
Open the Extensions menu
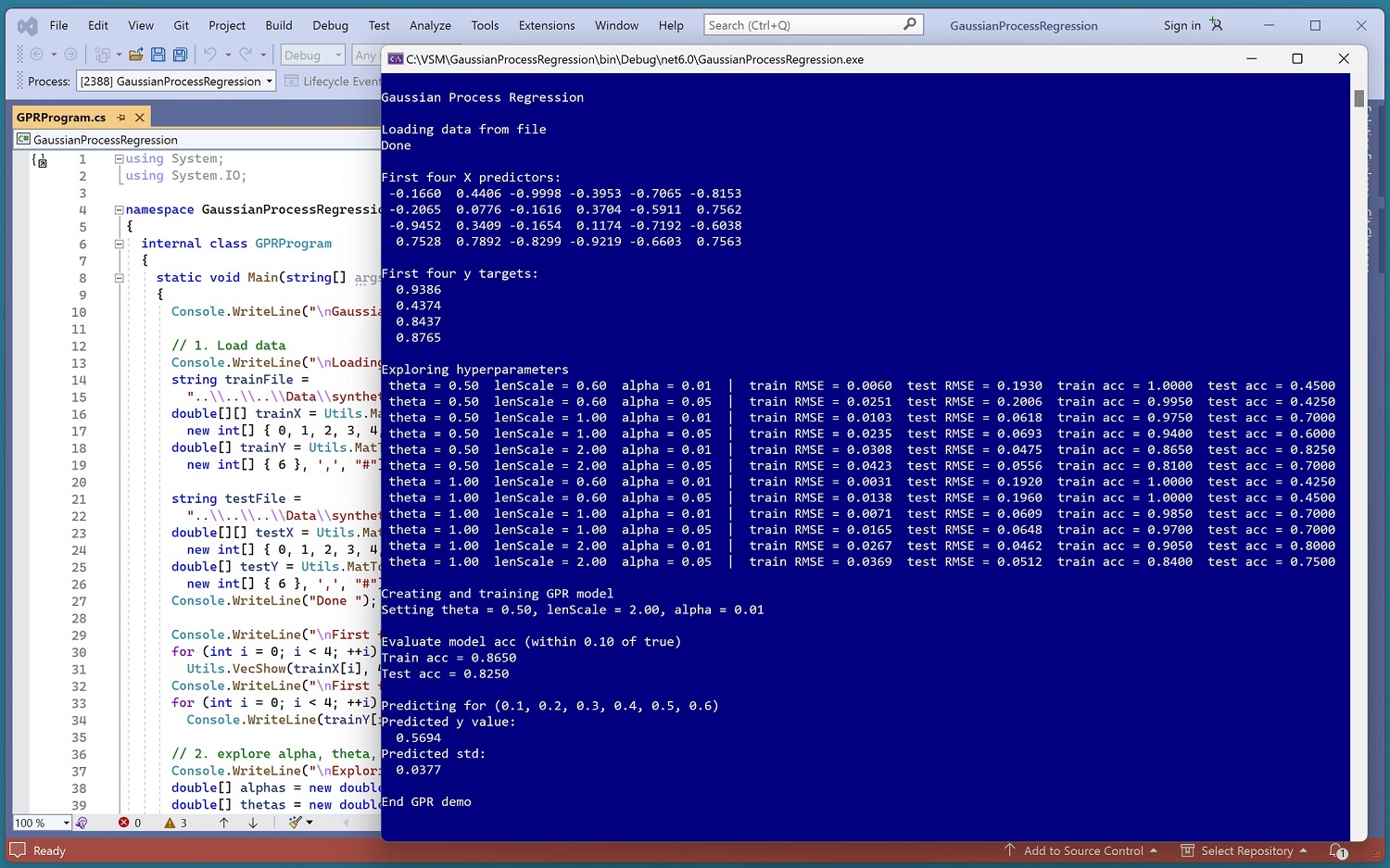tap(546, 25)
